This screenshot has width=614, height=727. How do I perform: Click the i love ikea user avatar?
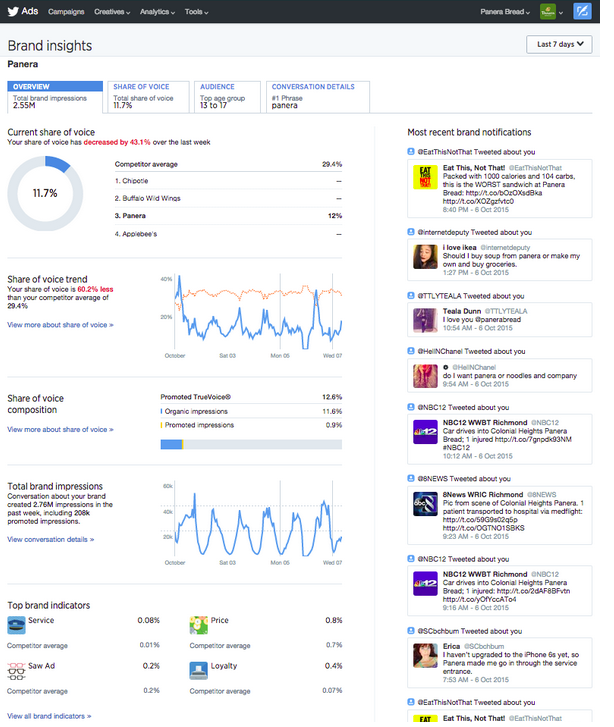pyautogui.click(x=425, y=256)
